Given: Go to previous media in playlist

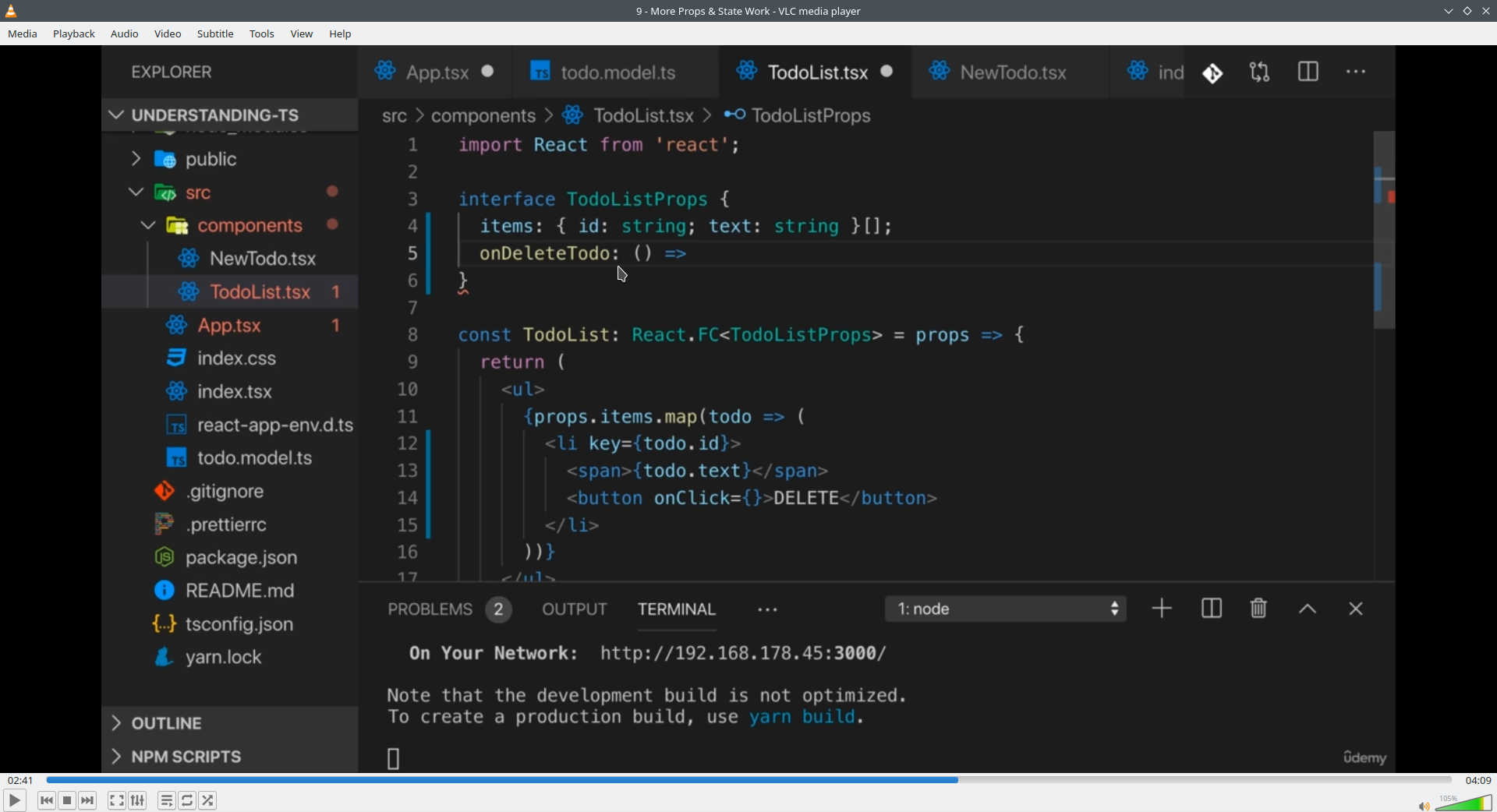Looking at the screenshot, I should pos(47,800).
